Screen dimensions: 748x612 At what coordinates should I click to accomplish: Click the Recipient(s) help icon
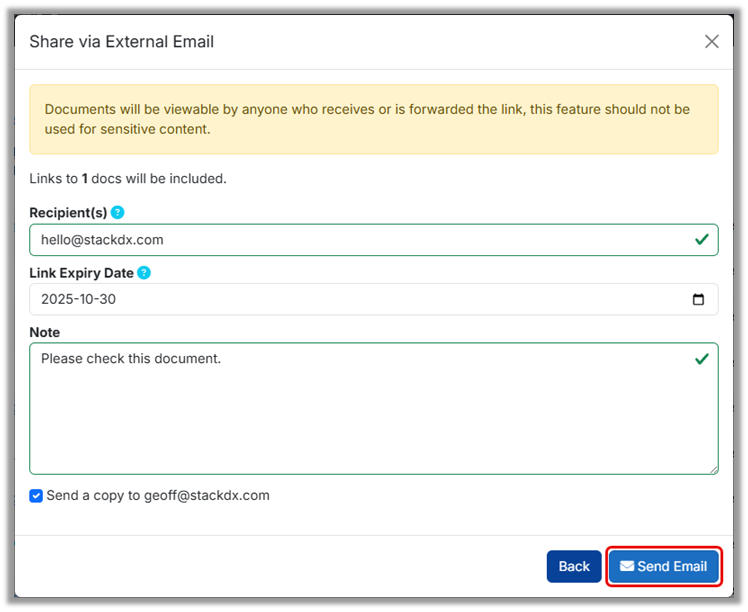click(118, 212)
